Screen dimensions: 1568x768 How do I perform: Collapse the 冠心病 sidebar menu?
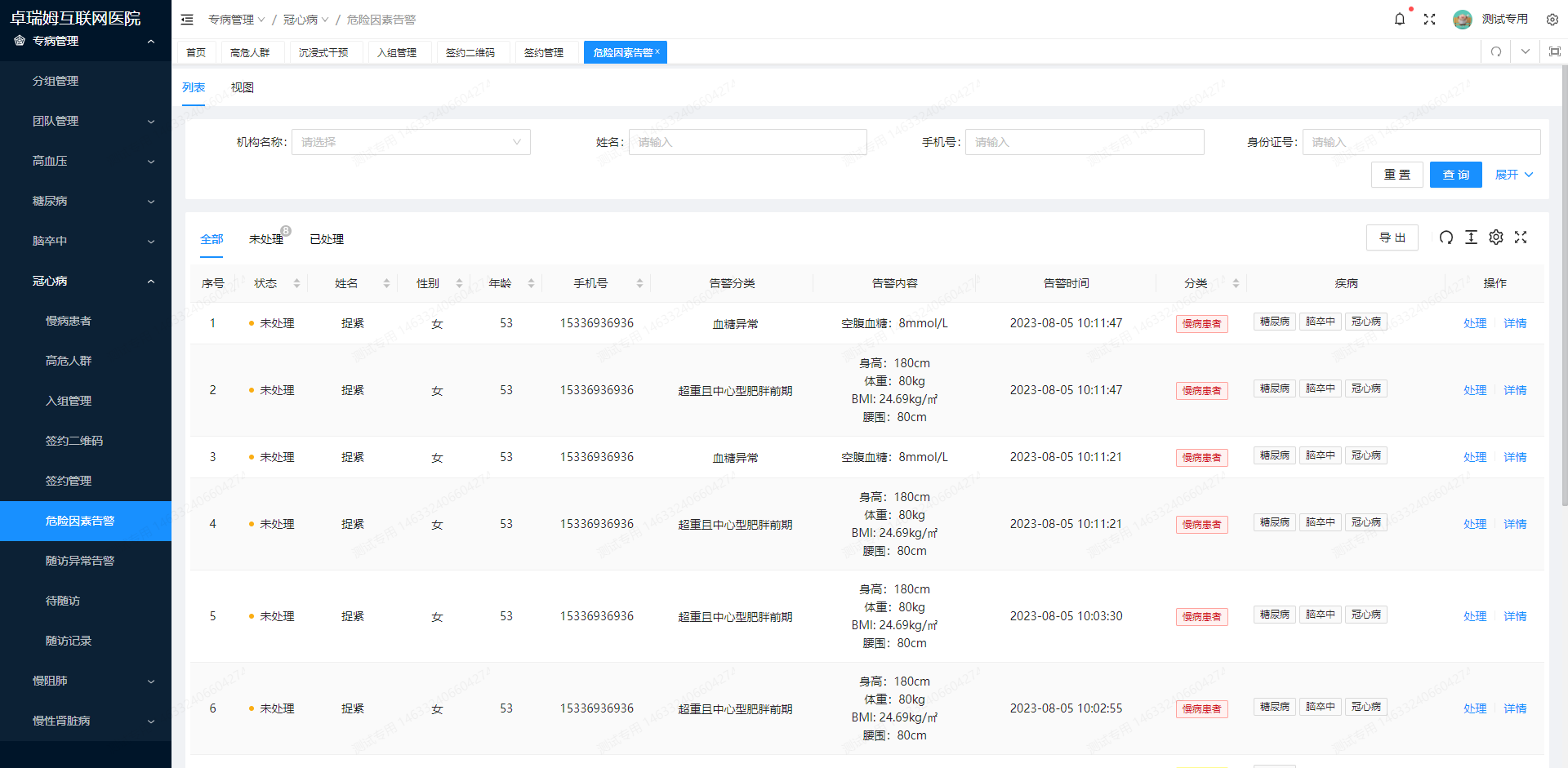click(86, 281)
